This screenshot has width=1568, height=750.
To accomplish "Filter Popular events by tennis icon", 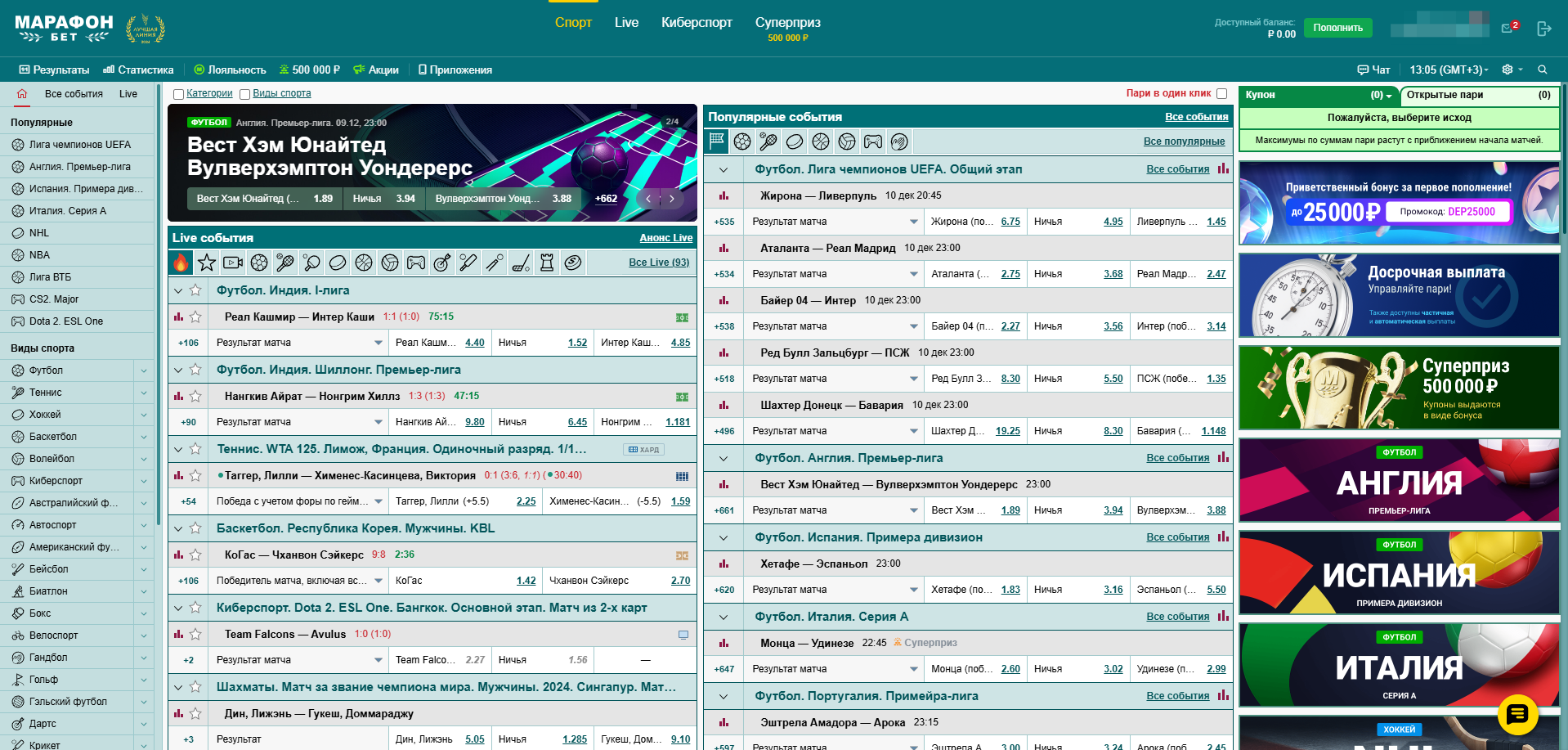I will (768, 141).
